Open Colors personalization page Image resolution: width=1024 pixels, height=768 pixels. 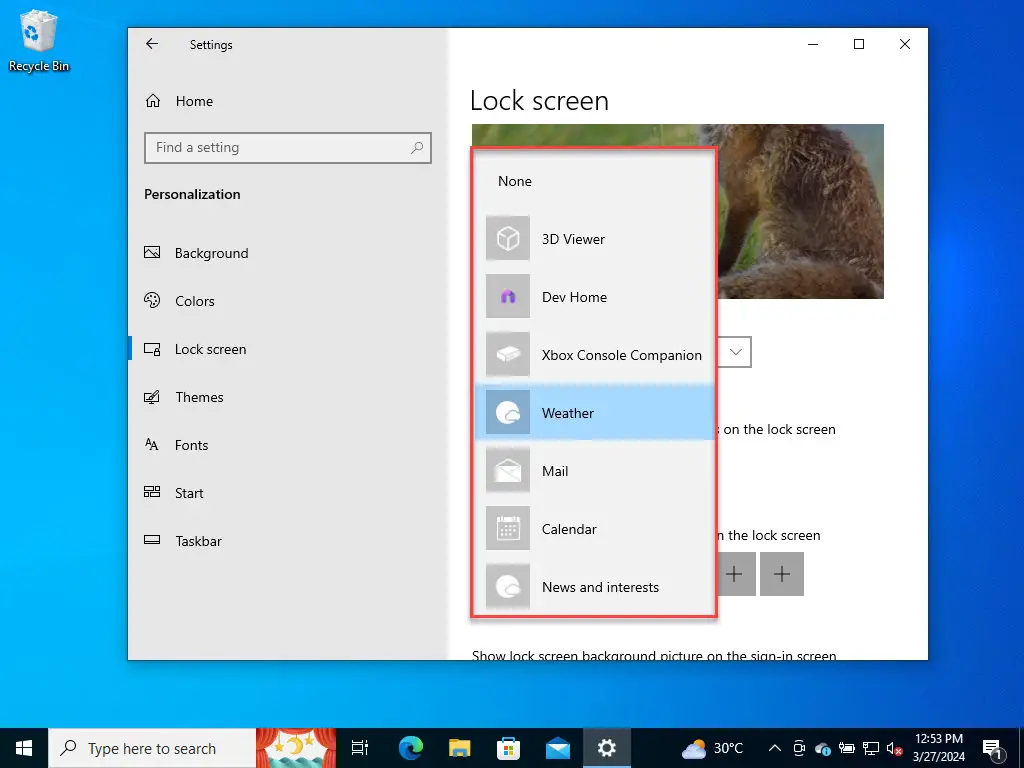pyautogui.click(x=287, y=301)
